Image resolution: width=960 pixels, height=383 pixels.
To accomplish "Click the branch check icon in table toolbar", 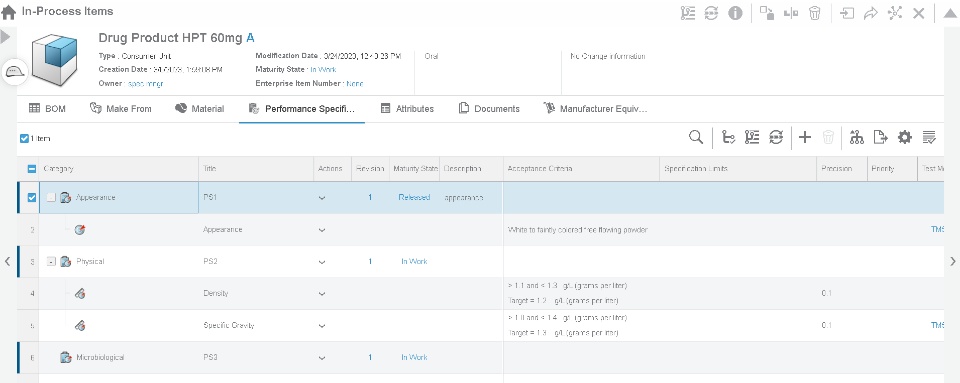I will (729, 138).
